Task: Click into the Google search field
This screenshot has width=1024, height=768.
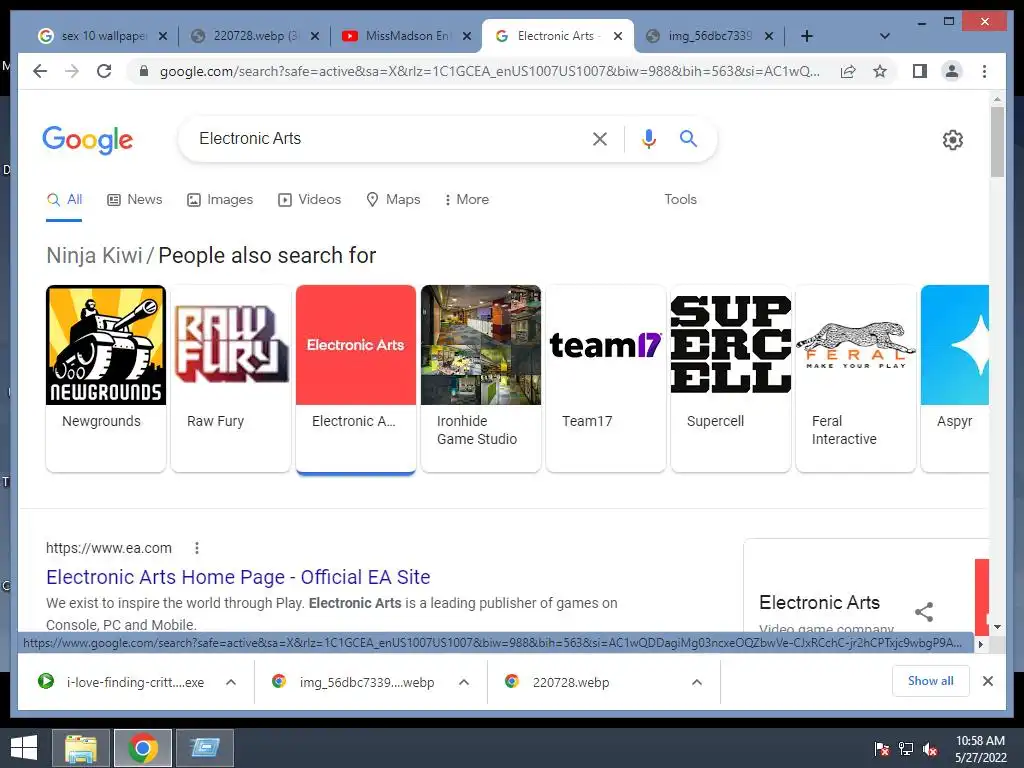Action: tap(385, 138)
